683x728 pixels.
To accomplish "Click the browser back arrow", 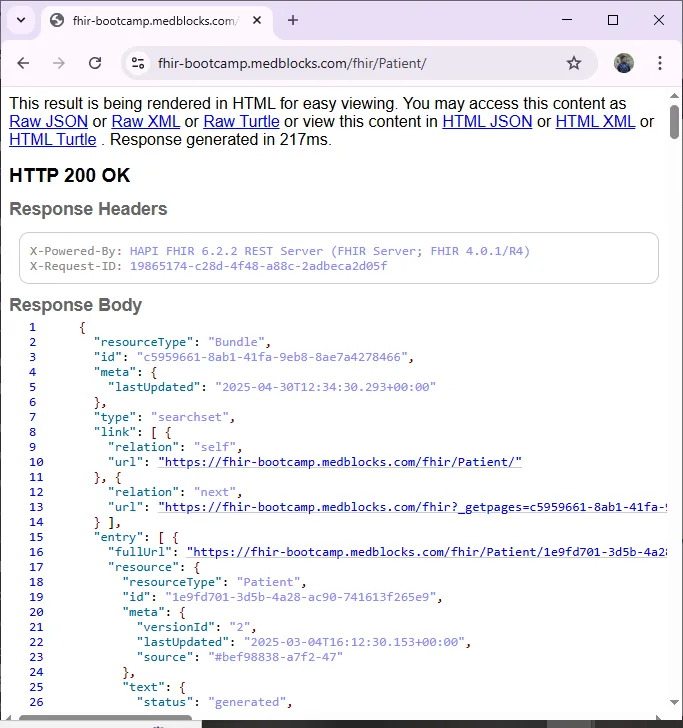I will point(24,63).
